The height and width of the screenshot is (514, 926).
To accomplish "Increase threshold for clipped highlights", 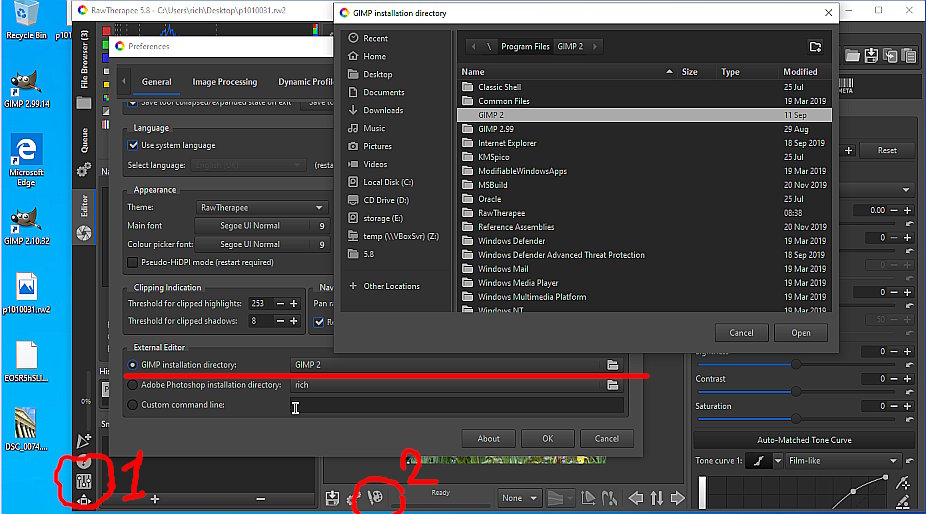I will tap(294, 304).
